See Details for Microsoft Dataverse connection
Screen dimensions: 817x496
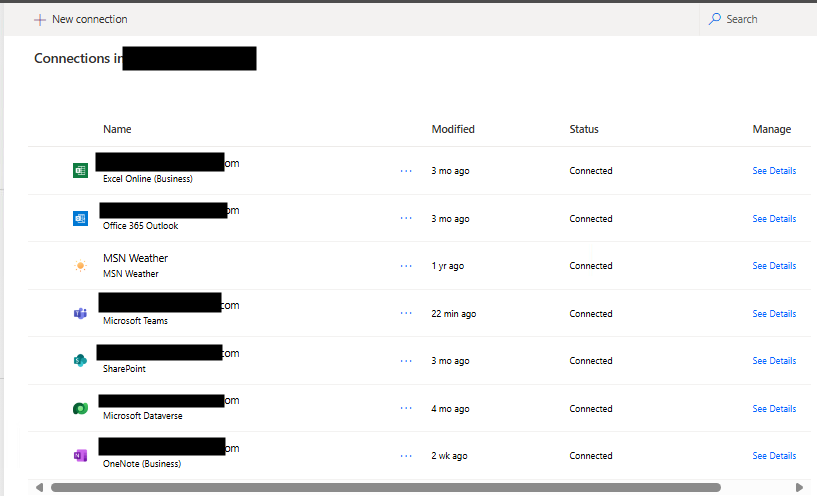click(x=774, y=408)
